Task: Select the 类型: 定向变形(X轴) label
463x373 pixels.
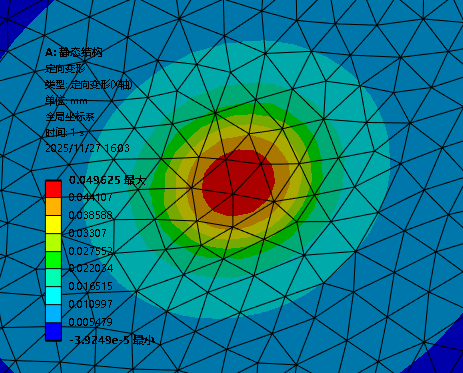Action: pos(89,85)
